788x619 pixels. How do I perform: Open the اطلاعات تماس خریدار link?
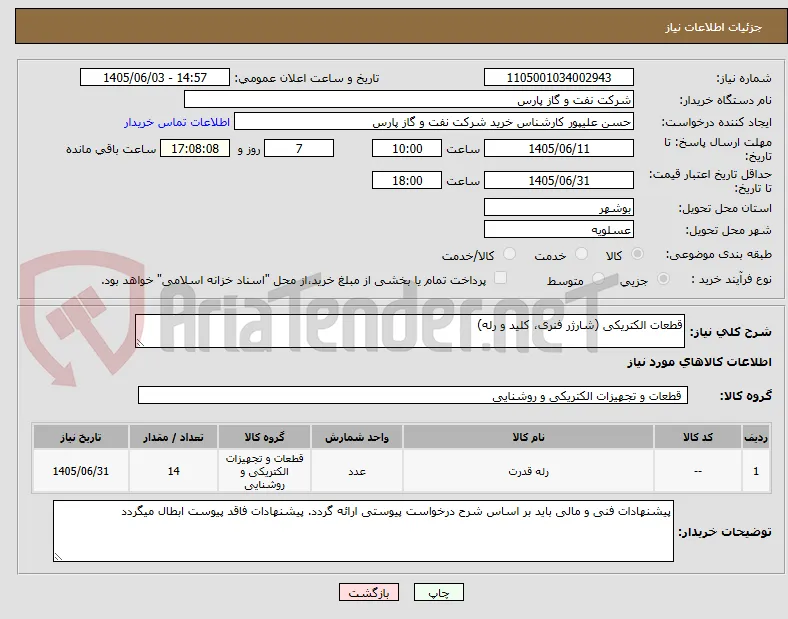[177, 122]
